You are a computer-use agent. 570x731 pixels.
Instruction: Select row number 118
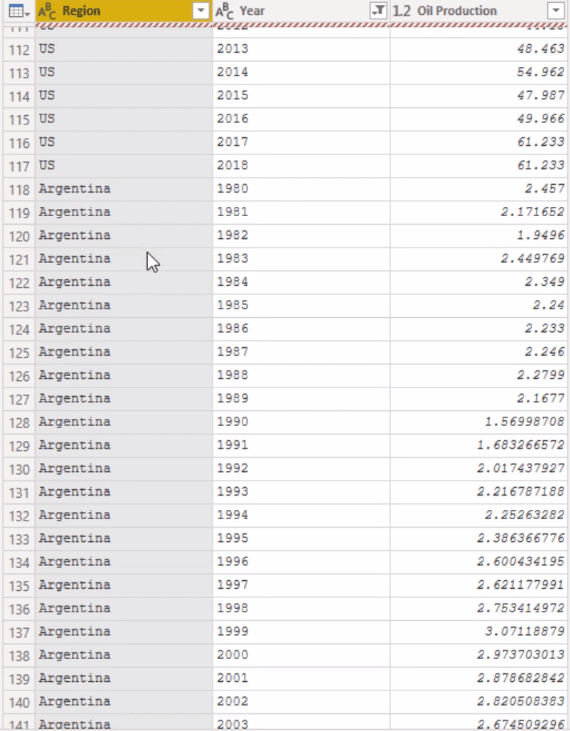(x=19, y=189)
